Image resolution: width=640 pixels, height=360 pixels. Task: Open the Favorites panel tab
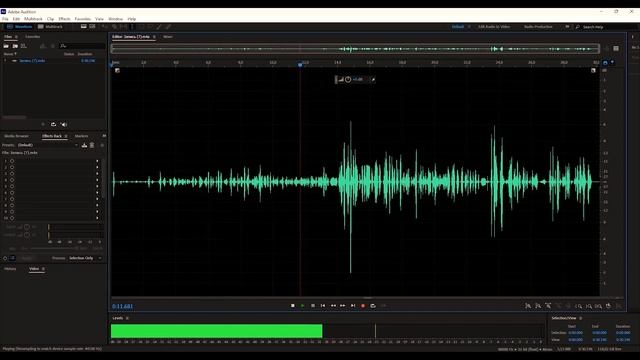point(33,37)
